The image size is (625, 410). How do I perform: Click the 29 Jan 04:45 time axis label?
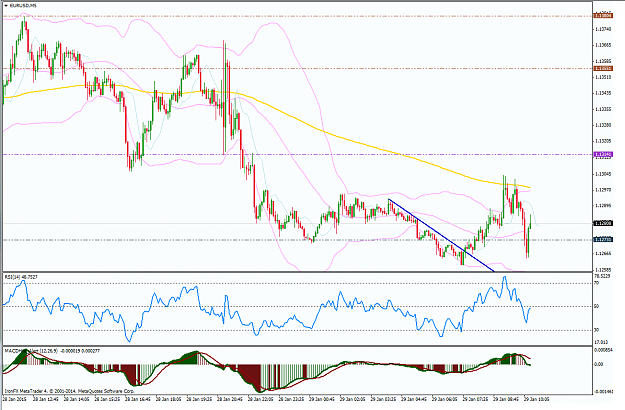[414, 398]
